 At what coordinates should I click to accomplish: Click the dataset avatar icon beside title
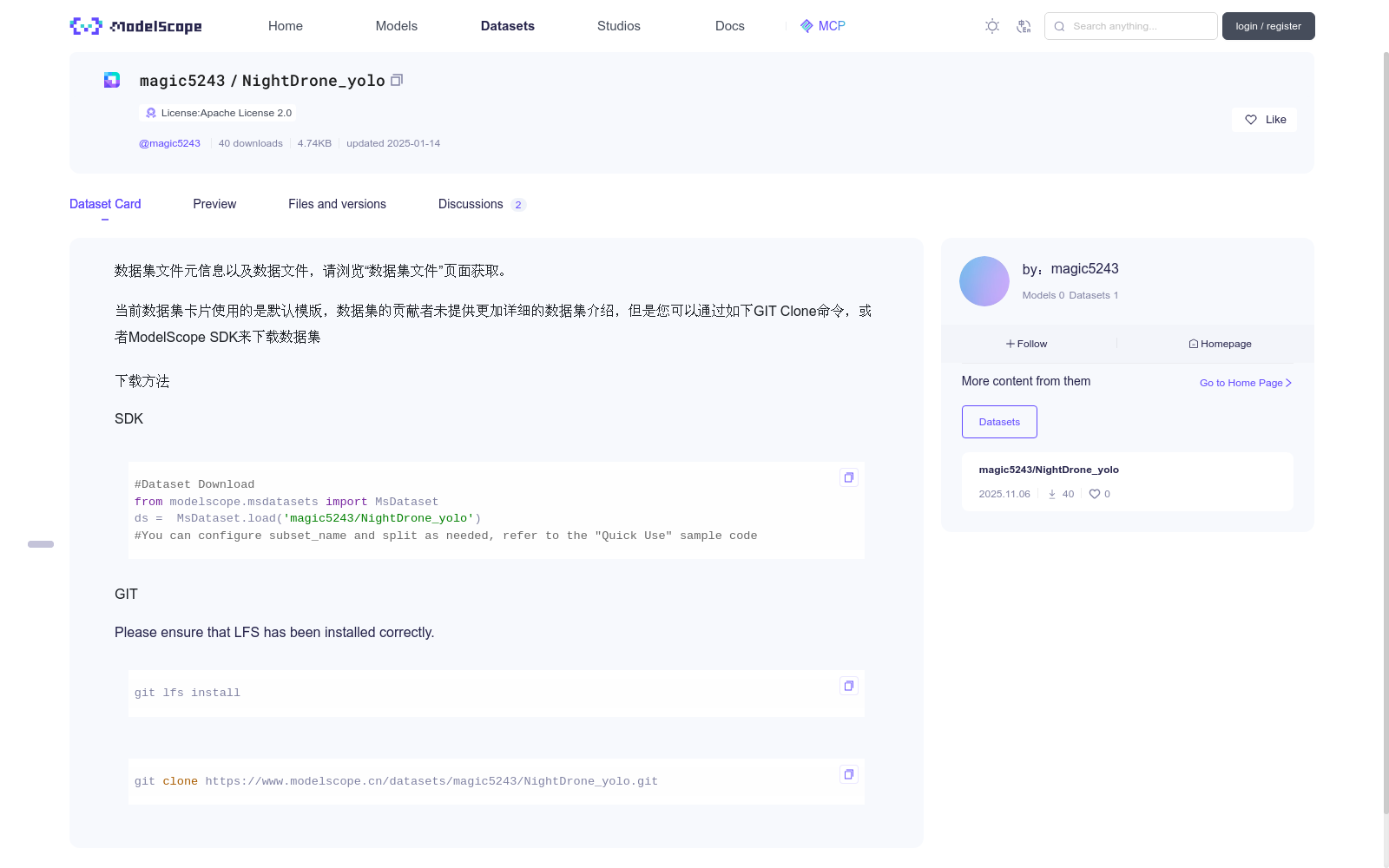112,80
